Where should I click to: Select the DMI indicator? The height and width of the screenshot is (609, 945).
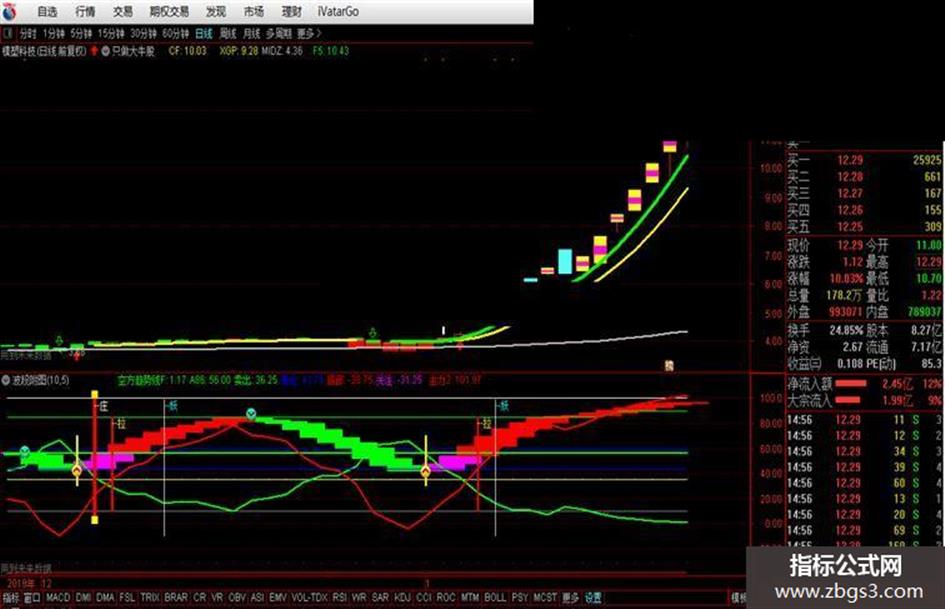(x=83, y=598)
